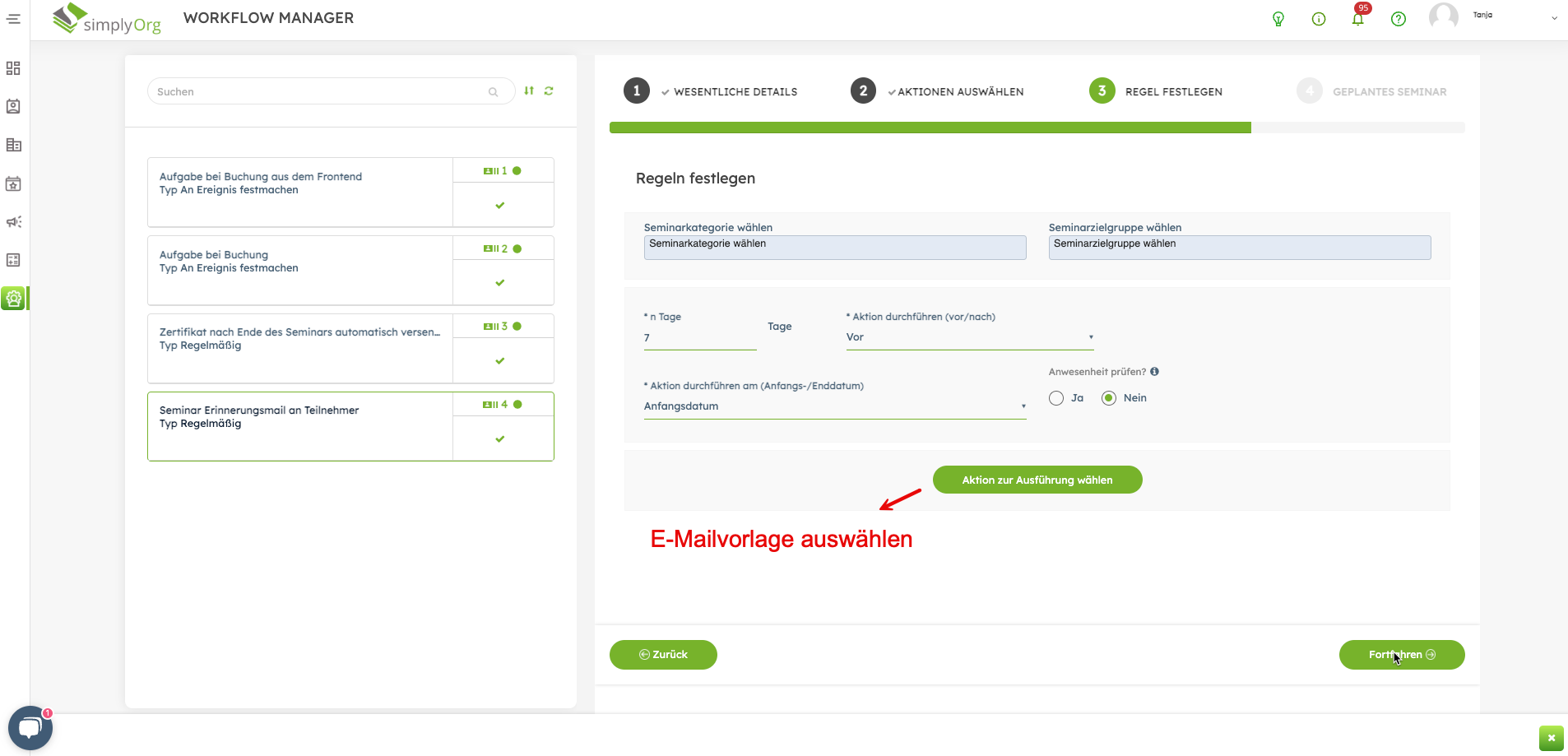Expand the Anfangsdatum dropdown

pyautogui.click(x=834, y=406)
